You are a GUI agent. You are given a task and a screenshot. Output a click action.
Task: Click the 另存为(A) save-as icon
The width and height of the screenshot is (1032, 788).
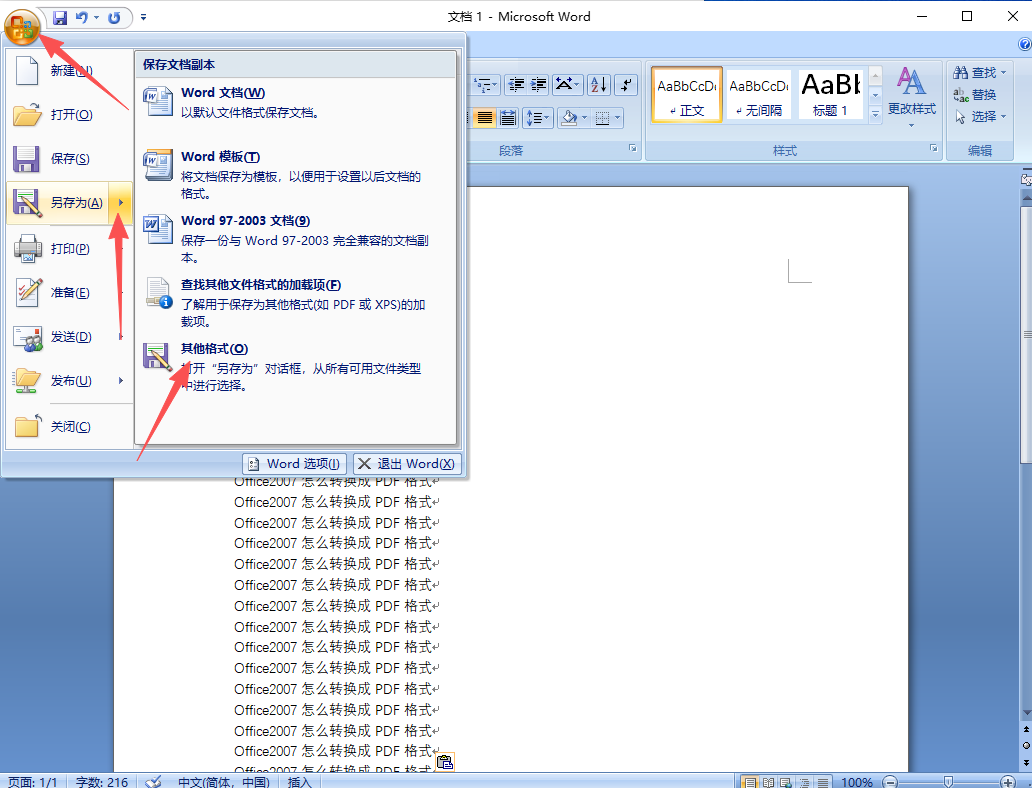(27, 203)
